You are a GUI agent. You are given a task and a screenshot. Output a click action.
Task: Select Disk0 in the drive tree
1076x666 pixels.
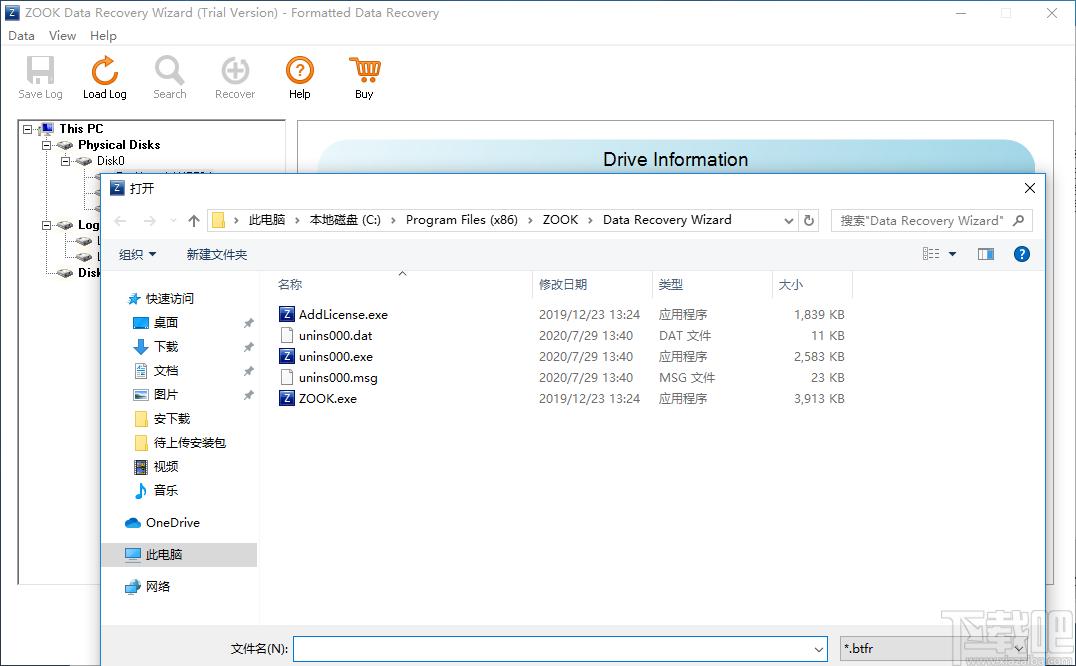point(110,161)
